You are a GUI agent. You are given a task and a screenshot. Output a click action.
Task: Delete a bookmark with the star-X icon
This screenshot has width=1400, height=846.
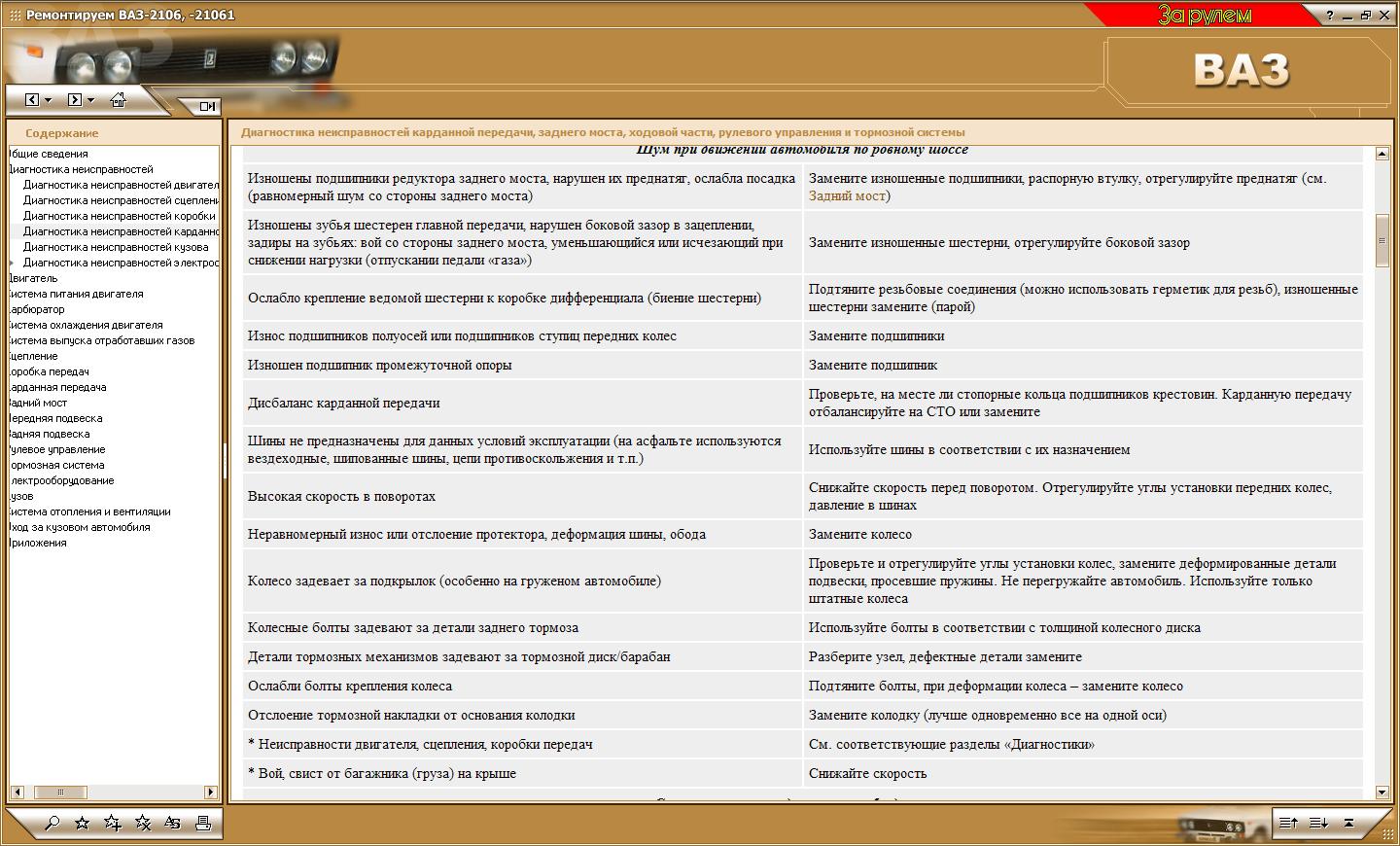click(x=143, y=823)
